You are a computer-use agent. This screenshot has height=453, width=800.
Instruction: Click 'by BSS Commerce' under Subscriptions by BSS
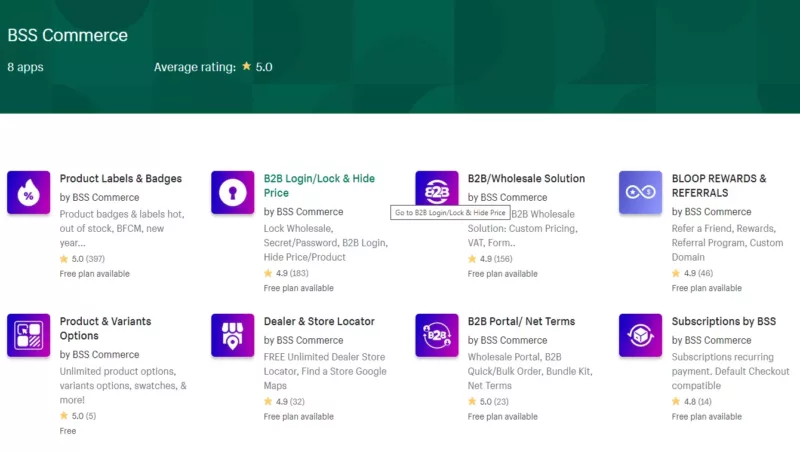coord(712,340)
